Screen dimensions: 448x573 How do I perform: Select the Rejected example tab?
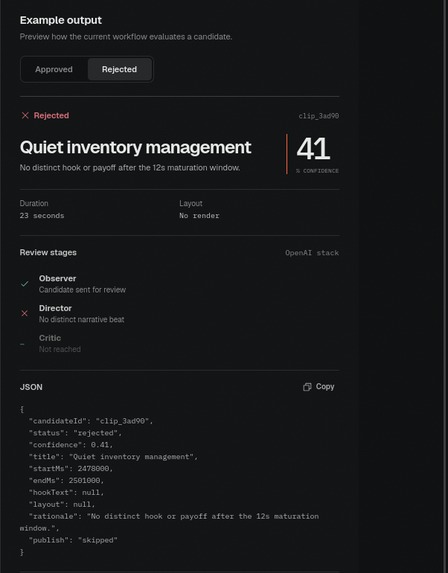[x=119, y=69]
